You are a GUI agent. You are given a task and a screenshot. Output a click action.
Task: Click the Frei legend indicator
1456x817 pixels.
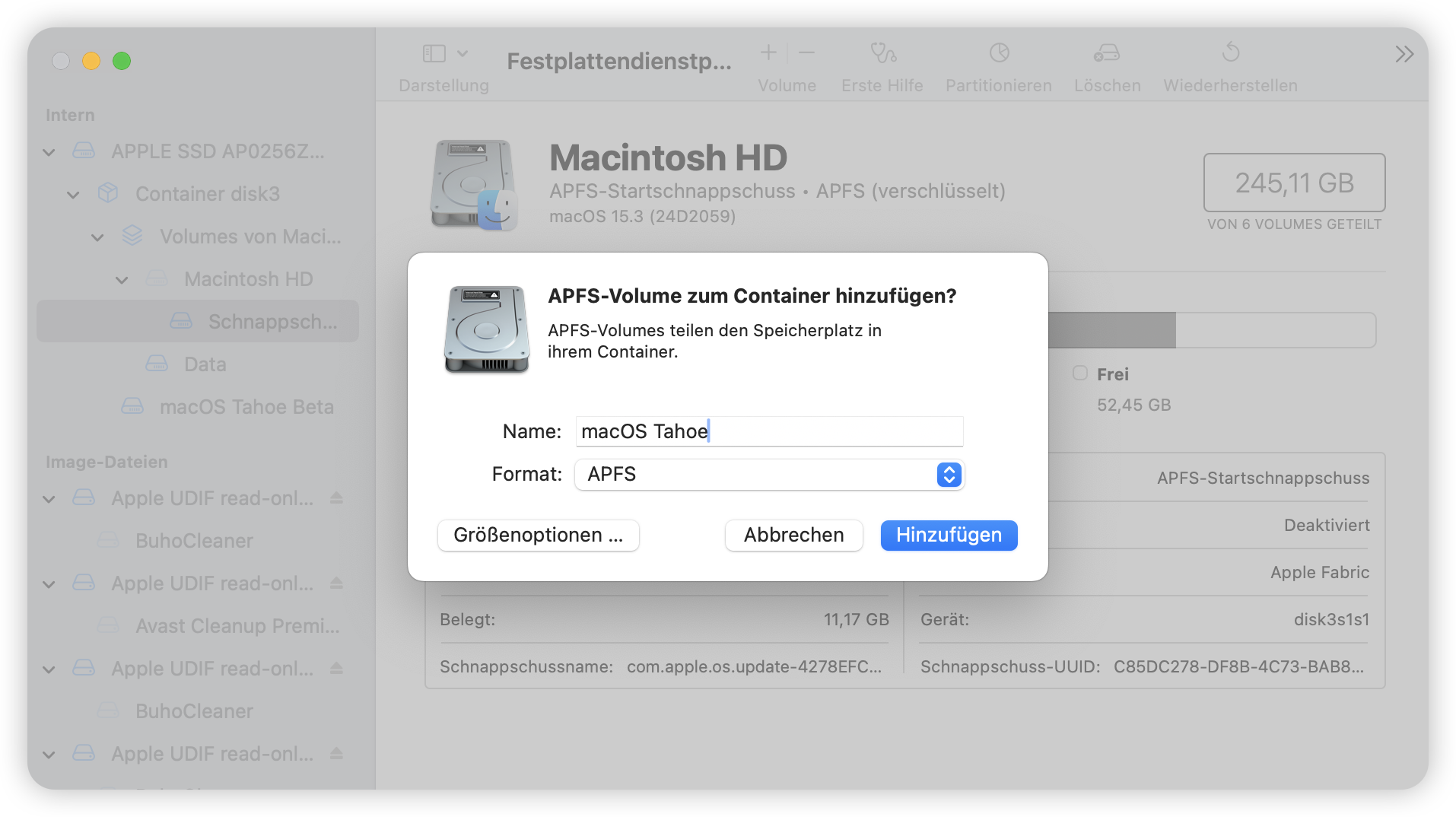tap(1079, 373)
